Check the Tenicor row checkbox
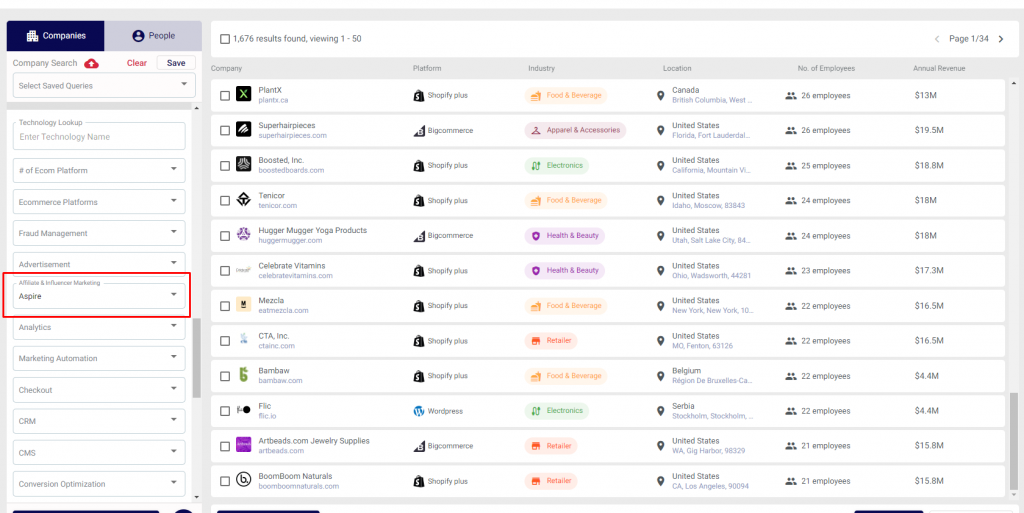The width and height of the screenshot is (1024, 513). click(x=225, y=200)
